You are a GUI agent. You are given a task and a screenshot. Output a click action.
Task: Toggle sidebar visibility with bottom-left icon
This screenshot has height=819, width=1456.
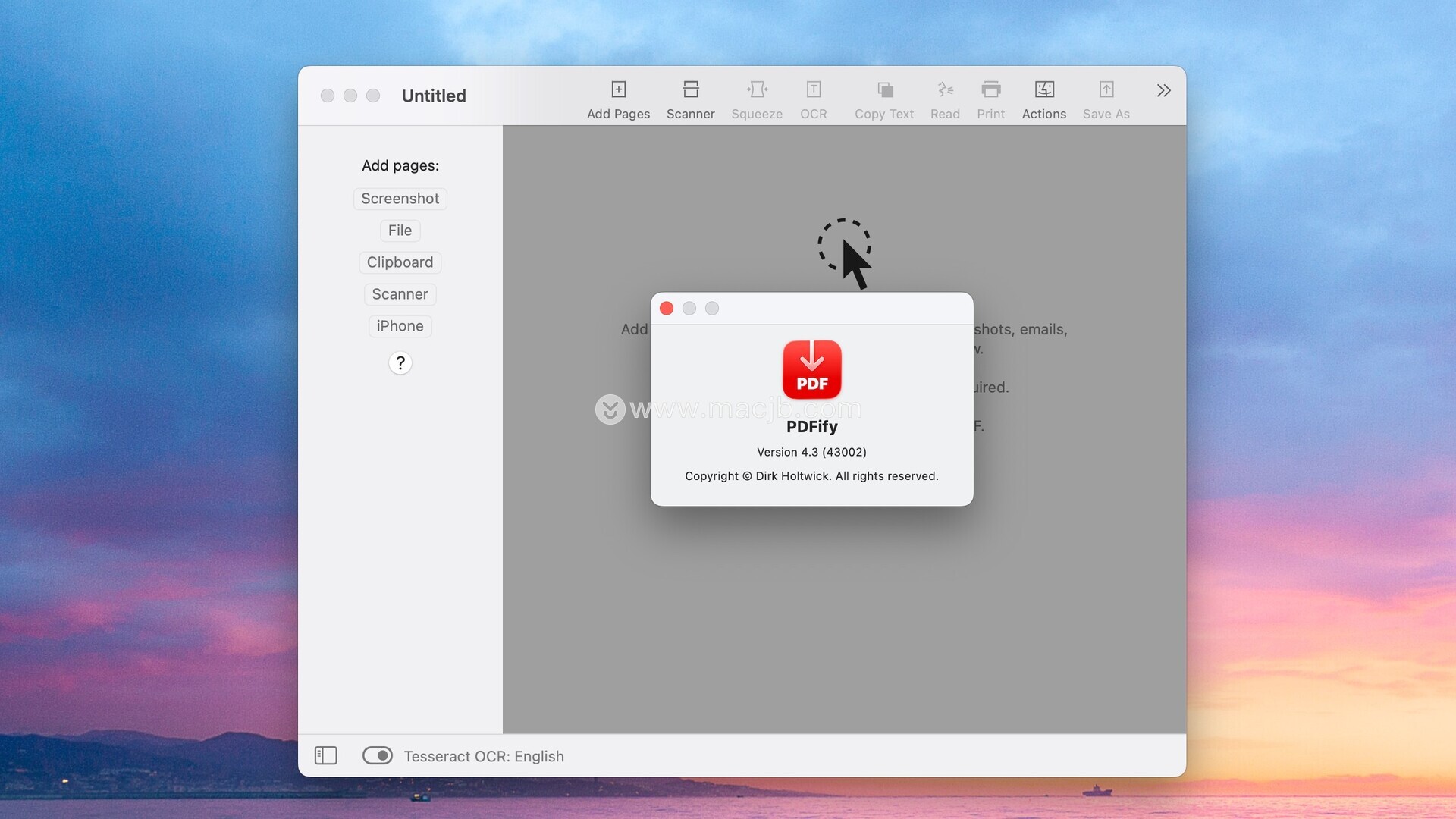coord(325,755)
